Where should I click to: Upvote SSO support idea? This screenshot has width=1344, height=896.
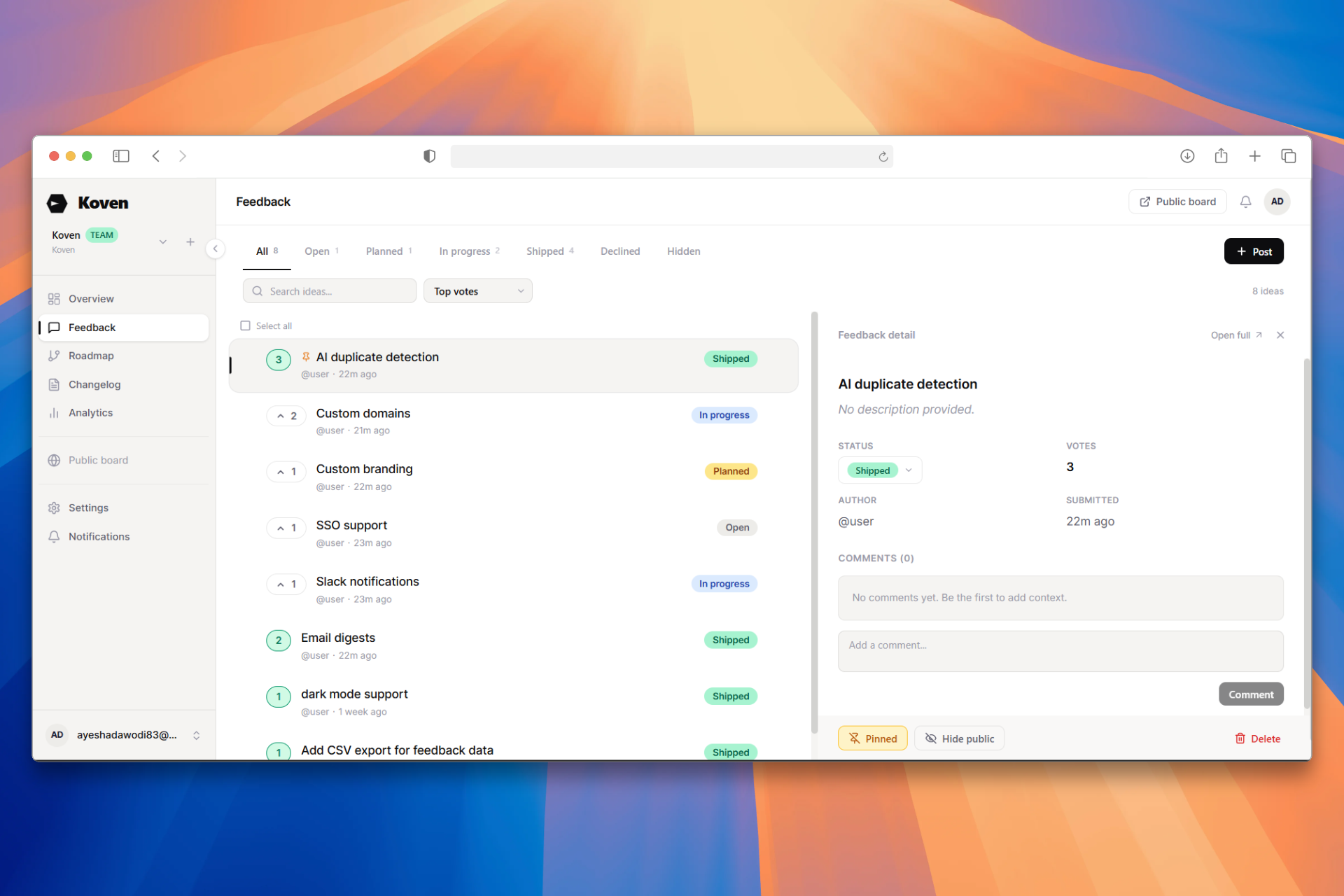click(286, 528)
